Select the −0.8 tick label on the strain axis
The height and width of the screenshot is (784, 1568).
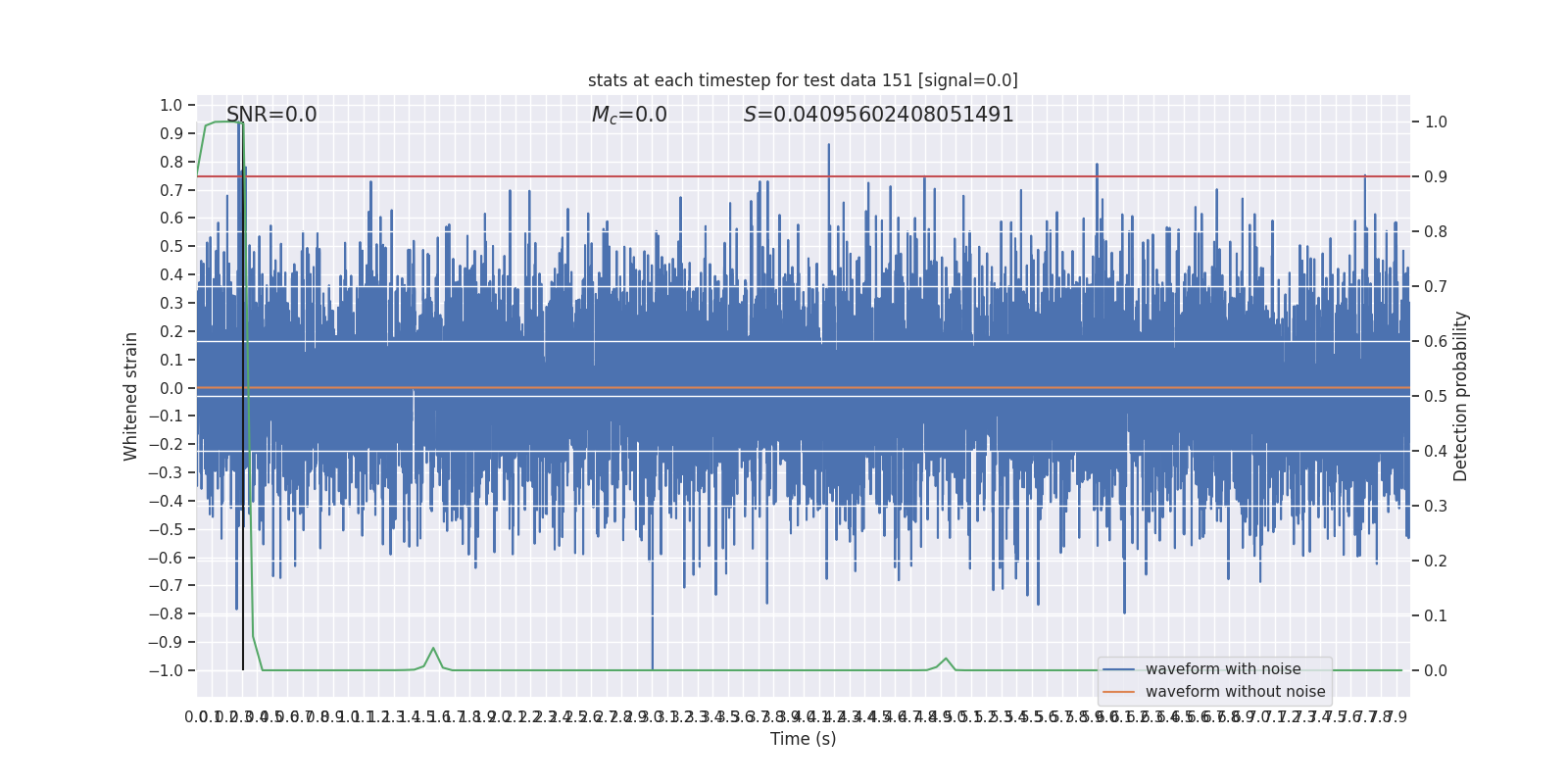[x=166, y=613]
